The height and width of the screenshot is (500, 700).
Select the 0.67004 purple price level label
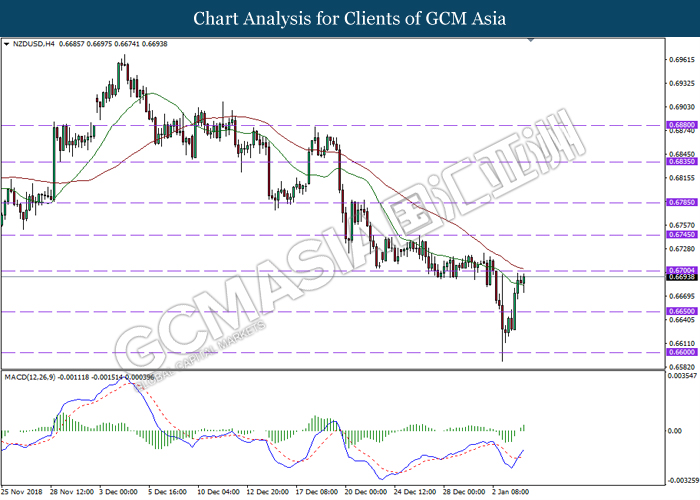point(682,270)
